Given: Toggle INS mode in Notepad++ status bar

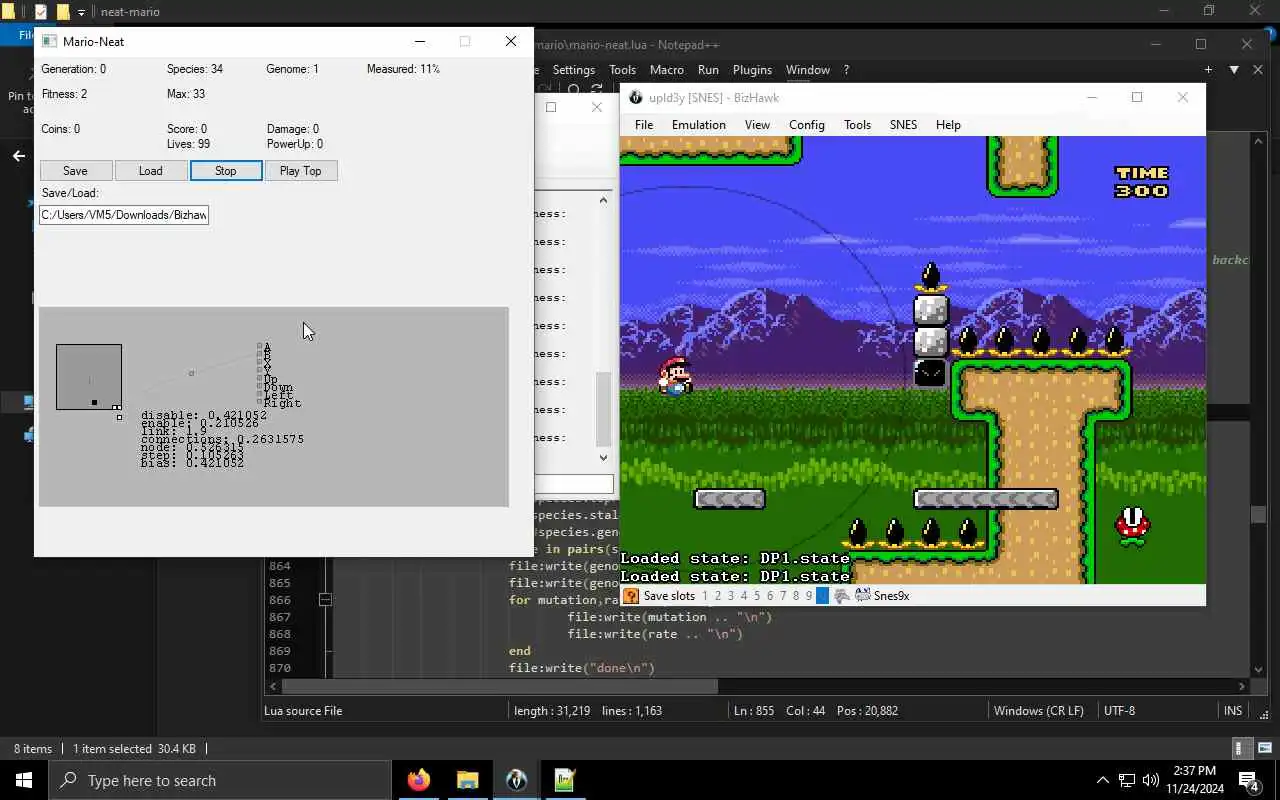Looking at the screenshot, I should [x=1233, y=711].
